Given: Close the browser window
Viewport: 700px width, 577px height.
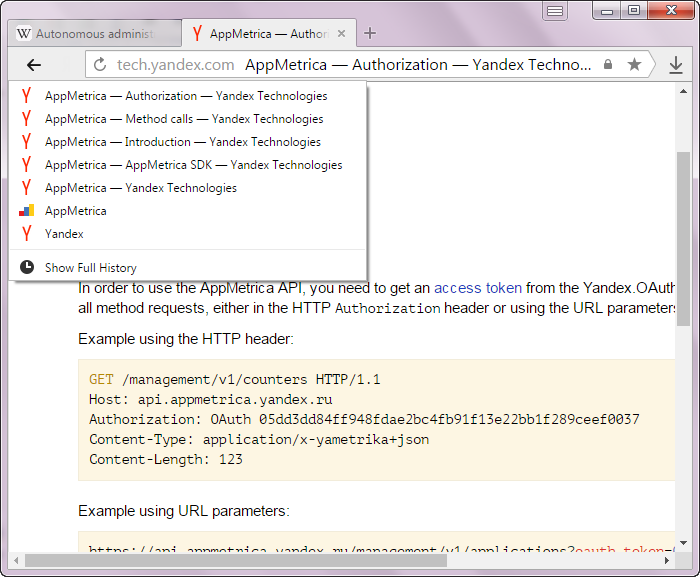Looking at the screenshot, I should (671, 10).
